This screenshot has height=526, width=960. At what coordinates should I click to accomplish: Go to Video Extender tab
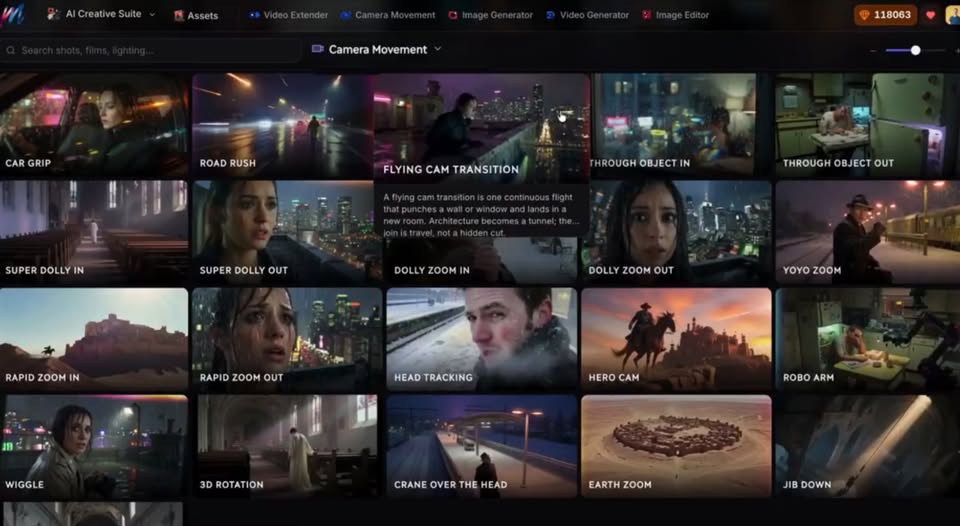coord(288,15)
